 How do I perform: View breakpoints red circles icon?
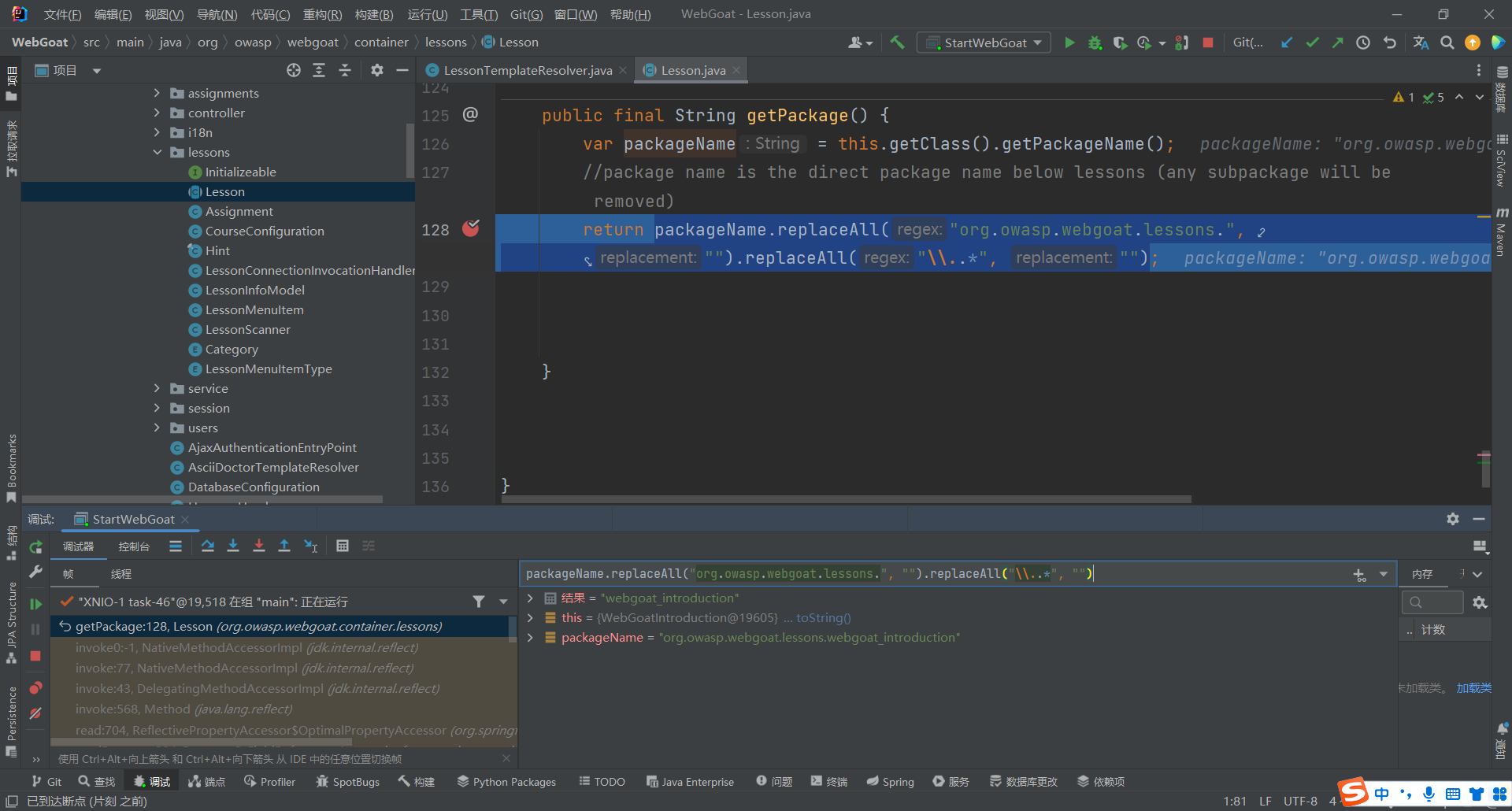35,687
